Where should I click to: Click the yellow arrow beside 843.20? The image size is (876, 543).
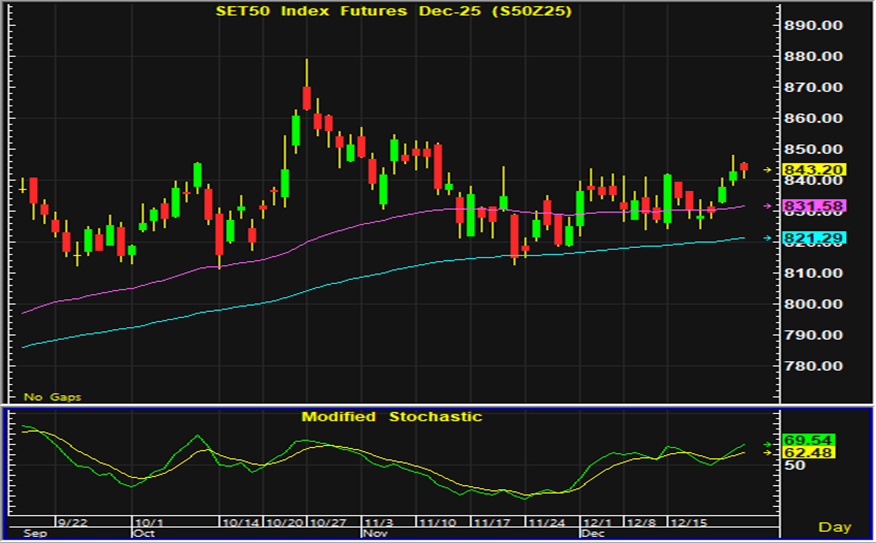point(768,170)
